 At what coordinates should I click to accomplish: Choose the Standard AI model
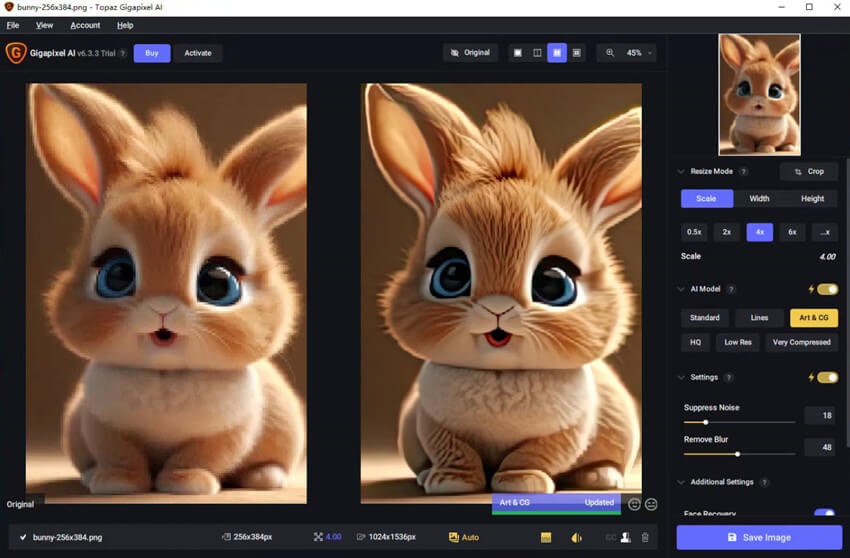coord(705,318)
